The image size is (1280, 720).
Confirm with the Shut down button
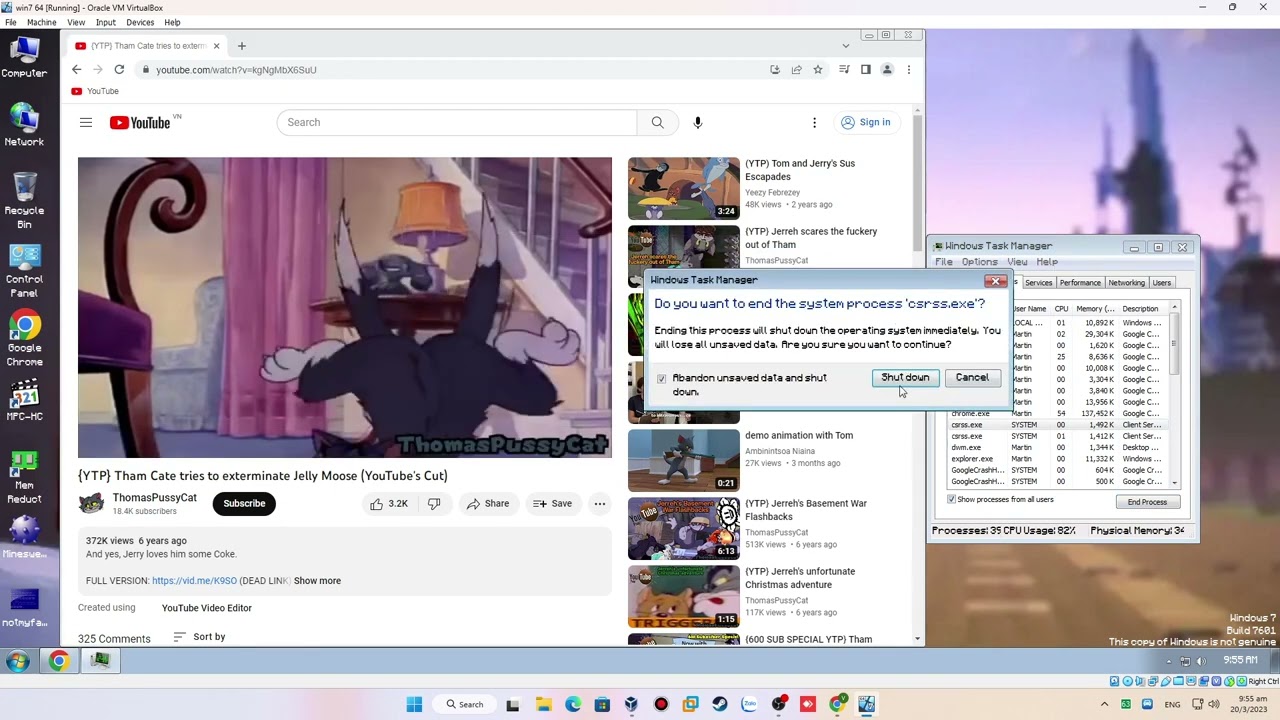coord(905,377)
